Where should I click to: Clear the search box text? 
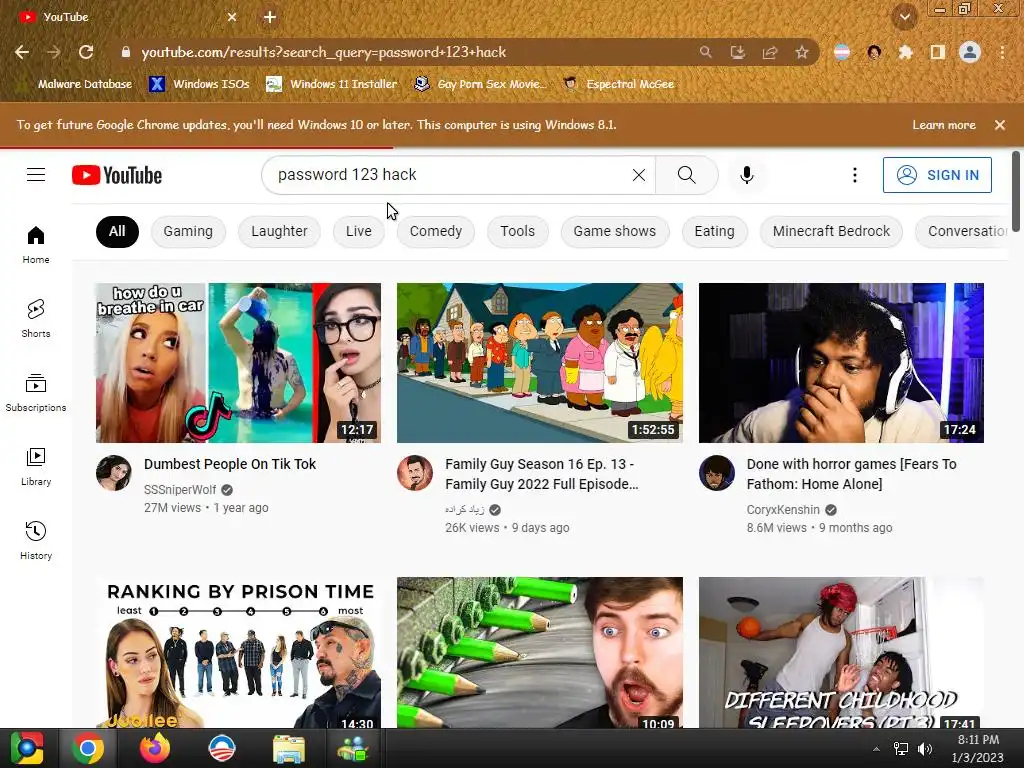pos(639,175)
